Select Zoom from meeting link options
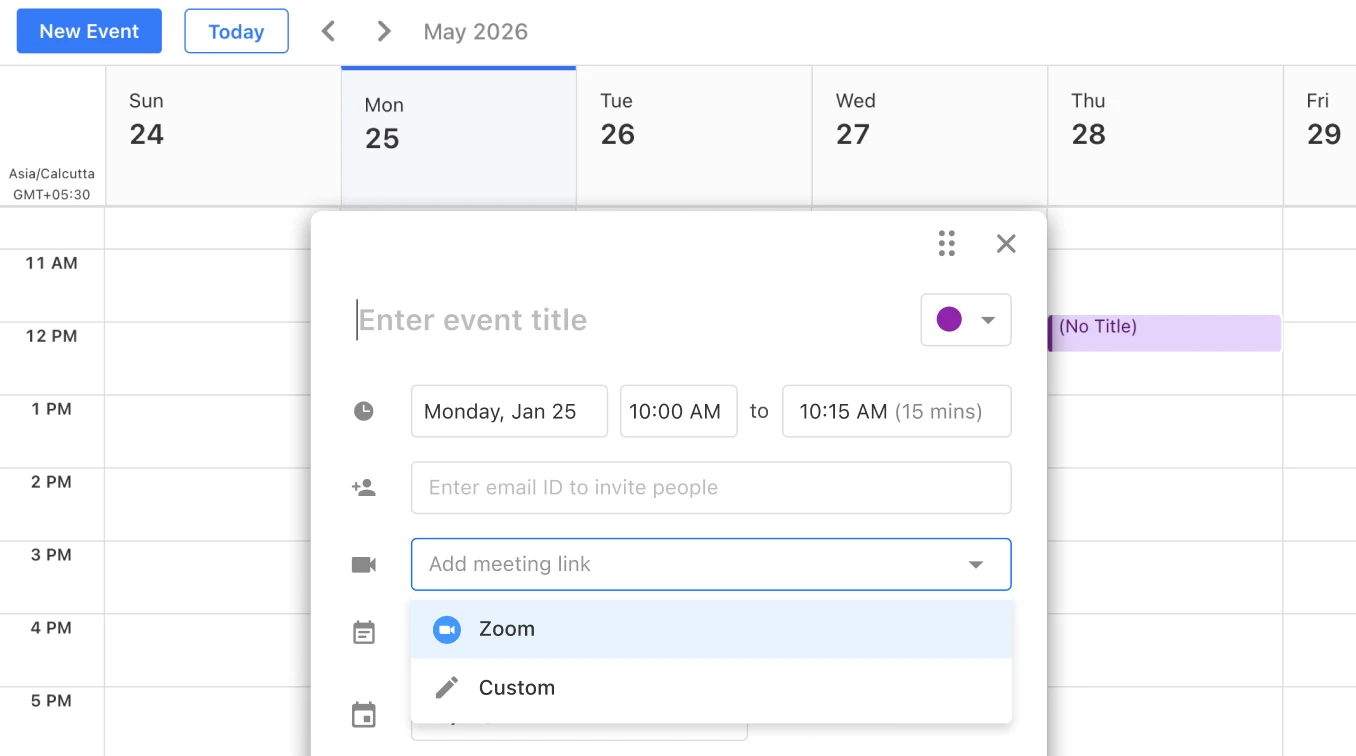 [x=712, y=629]
